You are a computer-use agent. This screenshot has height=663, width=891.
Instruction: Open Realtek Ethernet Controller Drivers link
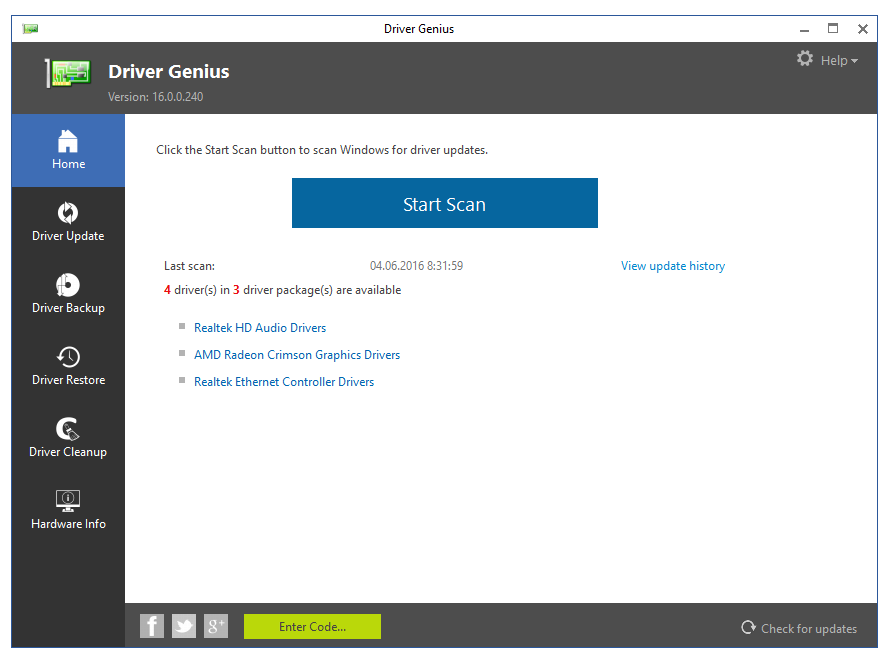coord(284,382)
